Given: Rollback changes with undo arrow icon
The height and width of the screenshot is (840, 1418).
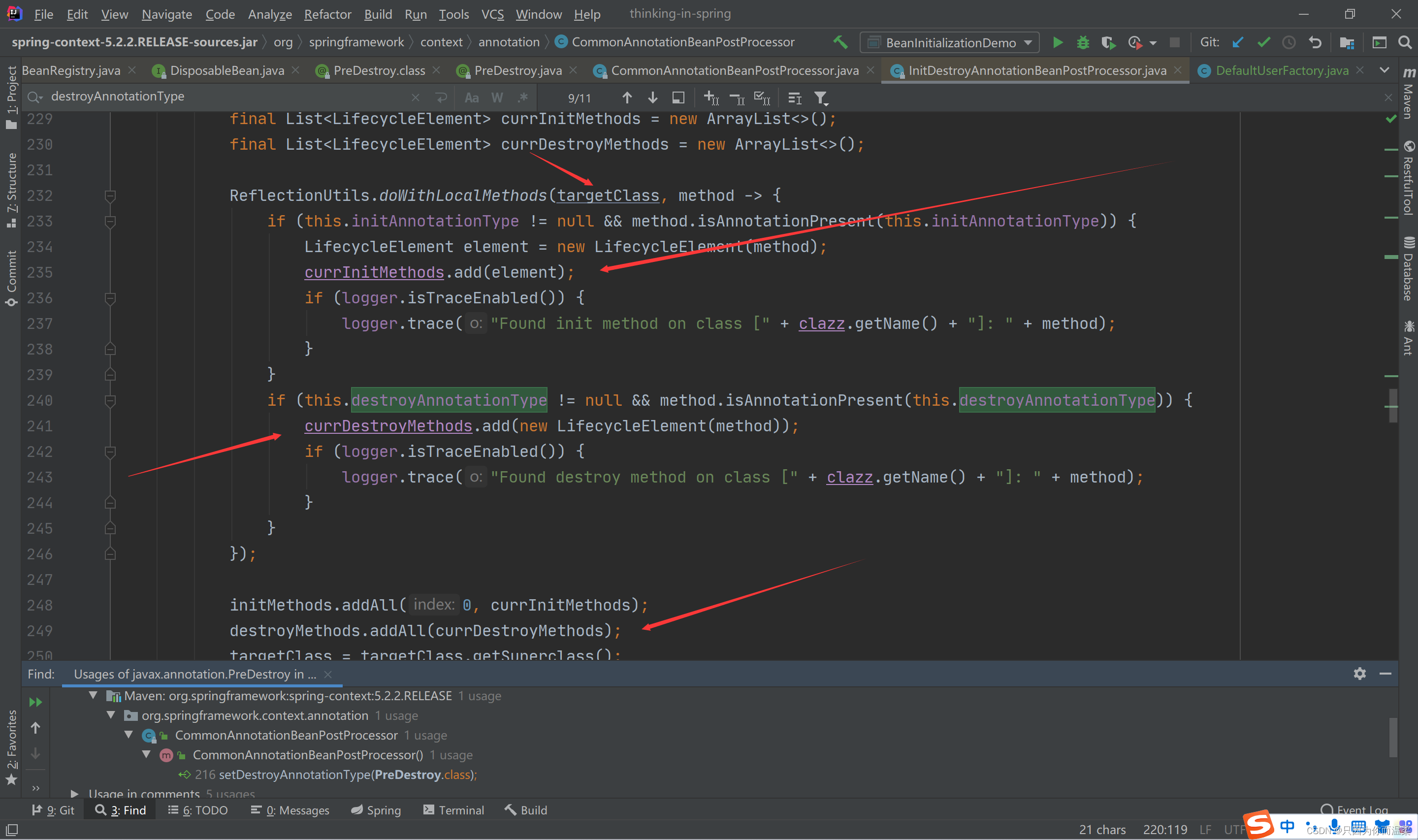Looking at the screenshot, I should [x=1315, y=42].
